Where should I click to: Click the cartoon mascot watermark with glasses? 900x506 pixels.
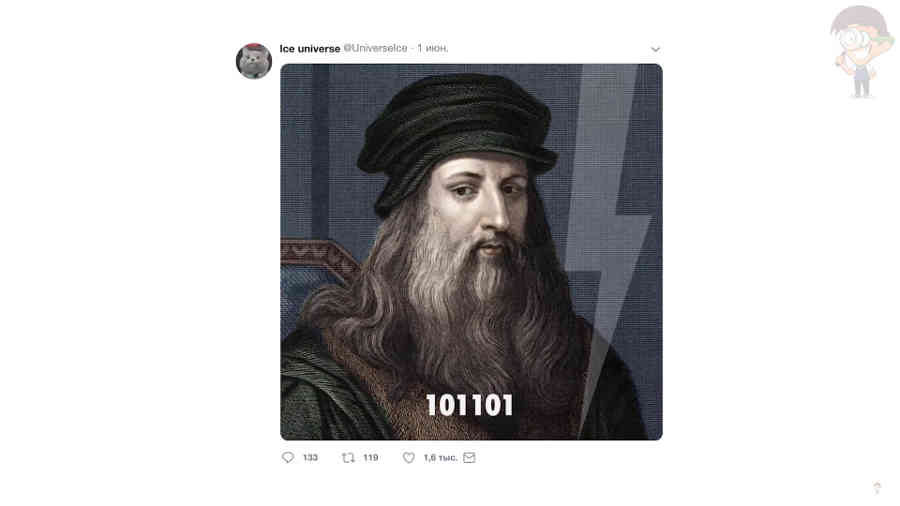(861, 52)
